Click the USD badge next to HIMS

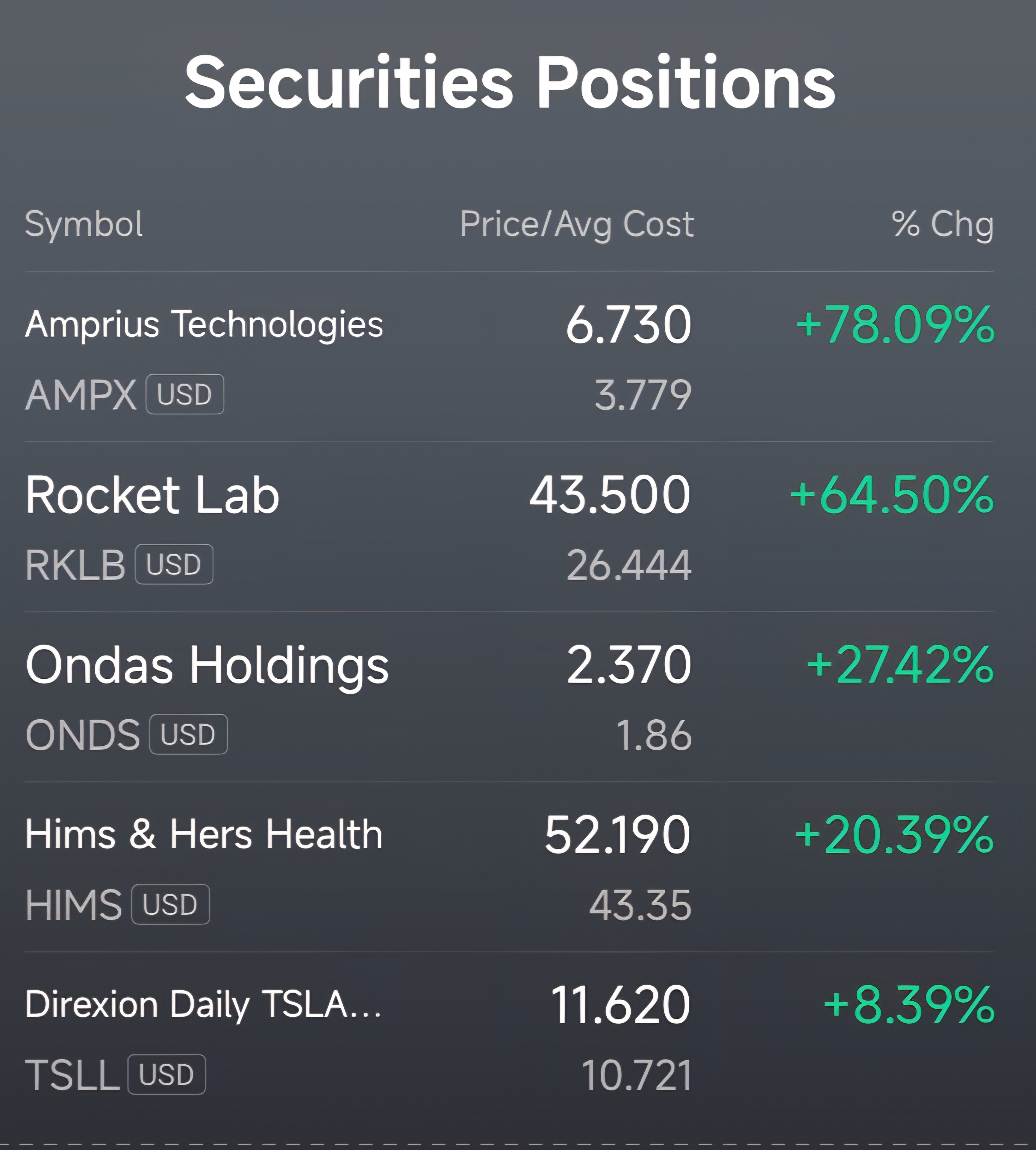click(170, 904)
